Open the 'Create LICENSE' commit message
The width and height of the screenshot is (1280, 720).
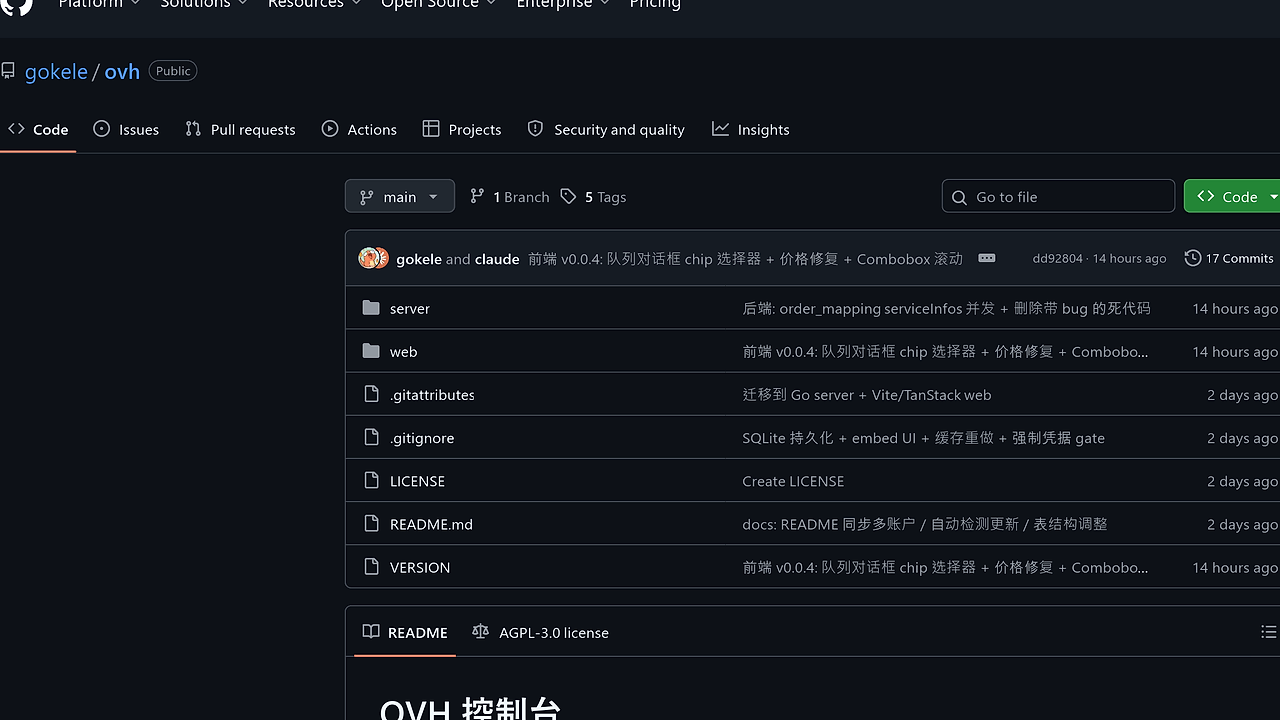click(793, 480)
